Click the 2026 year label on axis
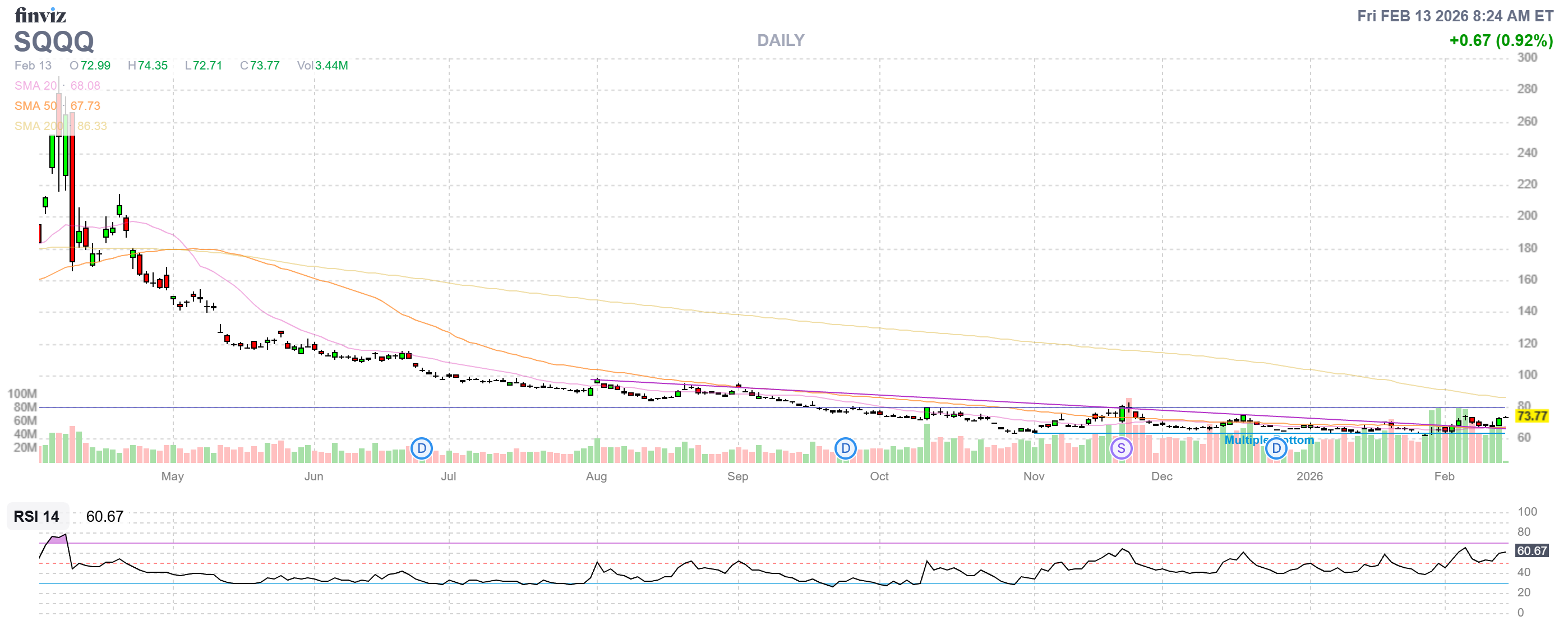This screenshot has height=630, width=1568. click(x=1309, y=476)
